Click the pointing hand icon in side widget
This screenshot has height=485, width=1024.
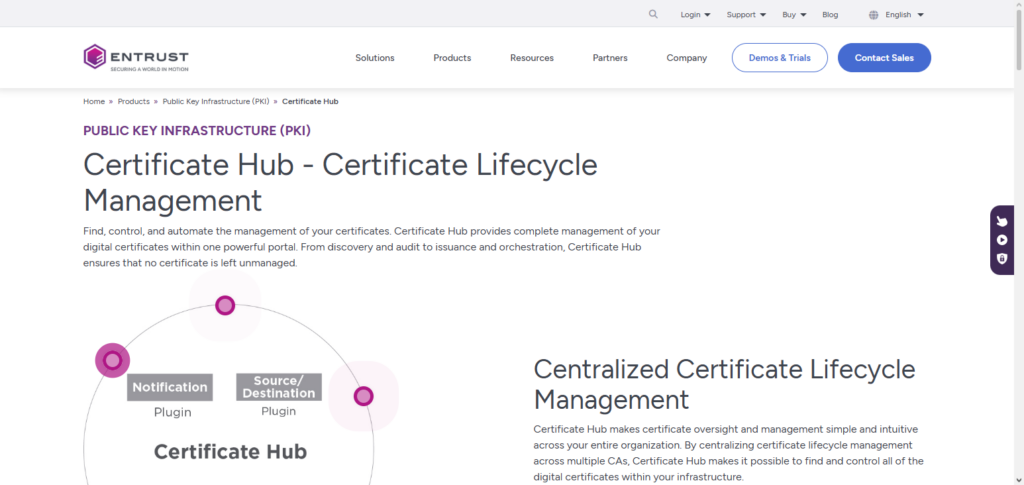1002,222
